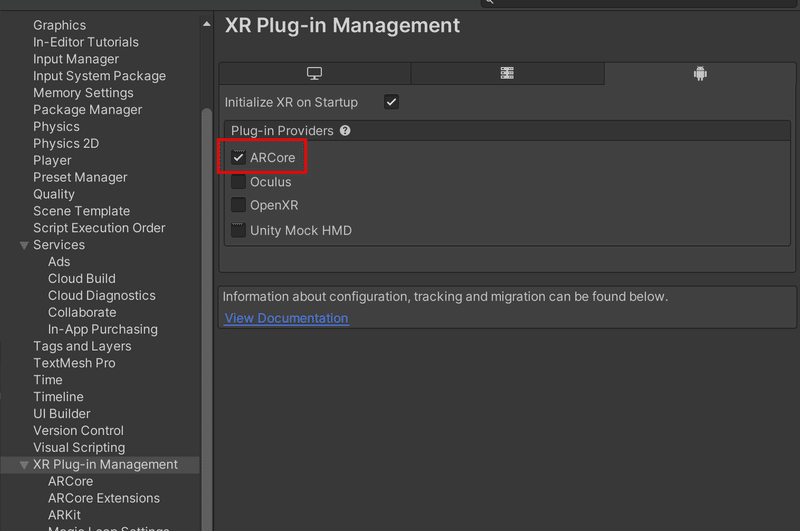Viewport: 800px width, 531px height.
Task: Select Timeline settings
Action: 58,396
